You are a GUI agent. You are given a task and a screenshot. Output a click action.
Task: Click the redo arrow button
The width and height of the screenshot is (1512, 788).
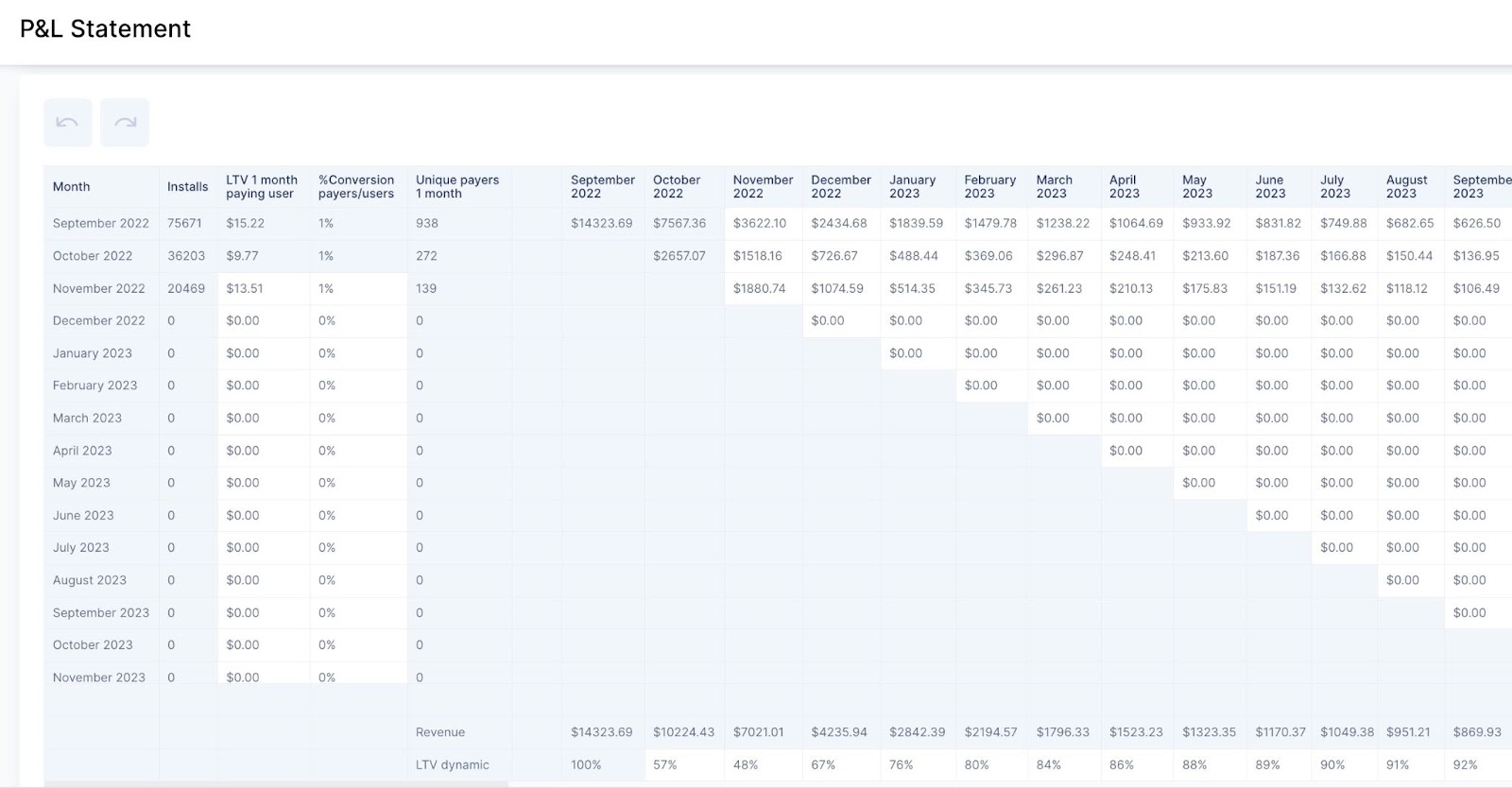[x=125, y=123]
